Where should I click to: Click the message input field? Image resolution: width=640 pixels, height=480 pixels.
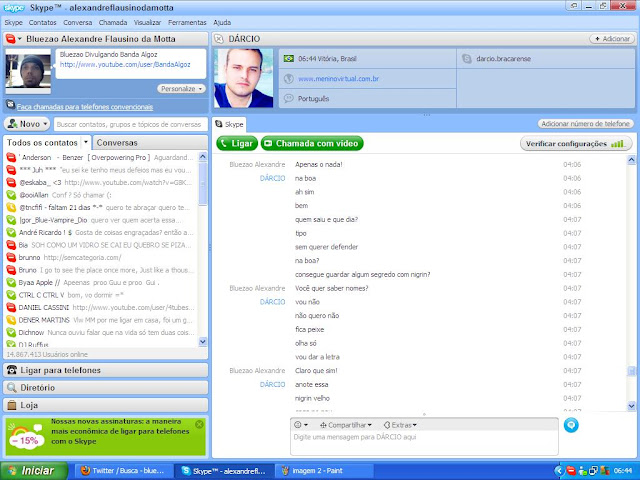pyautogui.click(x=424, y=443)
